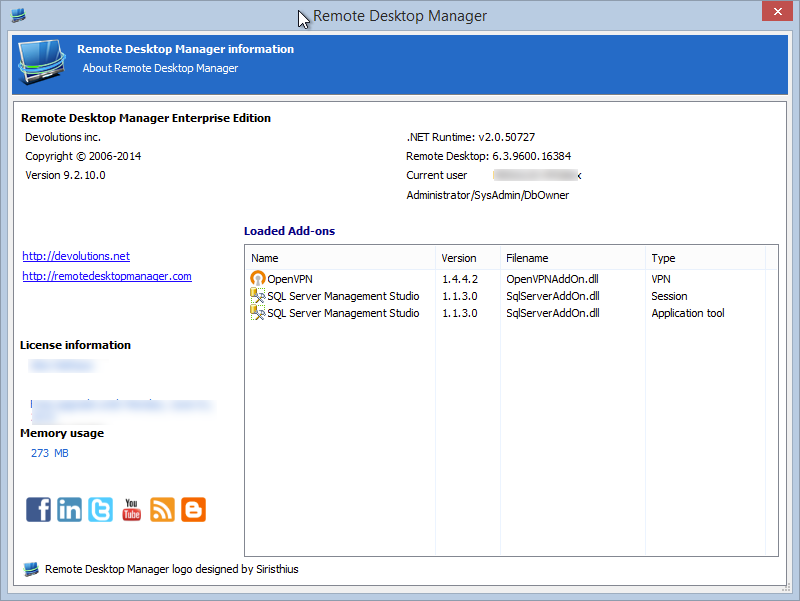
Task: Click Administrator/SysAdmin/DbOwner role text
Action: [487, 195]
